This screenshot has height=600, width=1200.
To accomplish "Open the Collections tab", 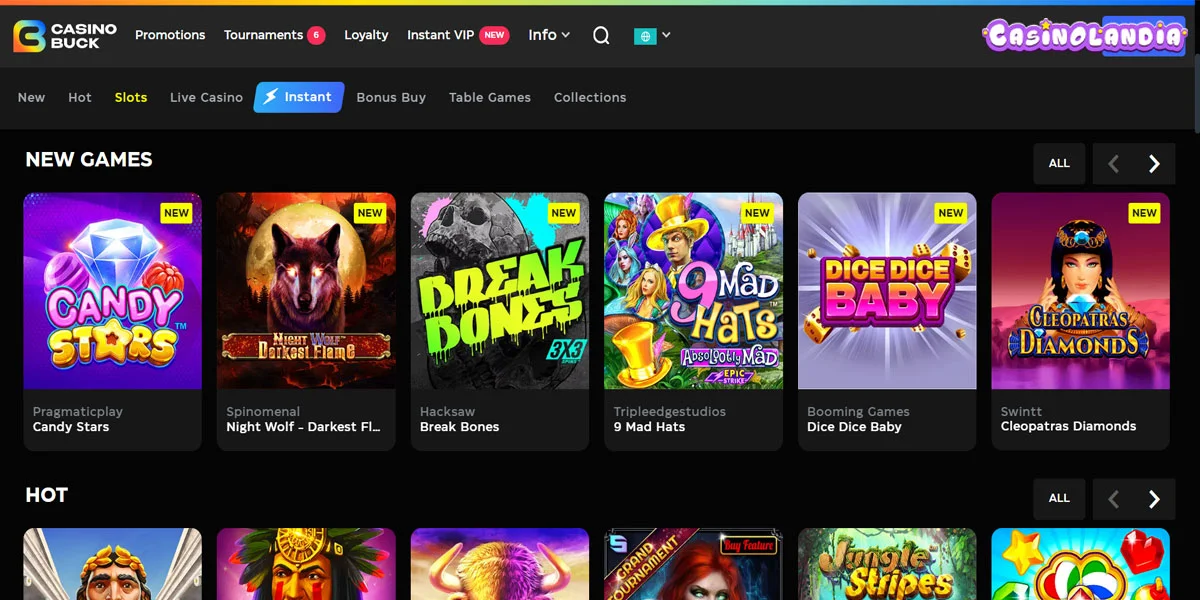I will tap(590, 97).
